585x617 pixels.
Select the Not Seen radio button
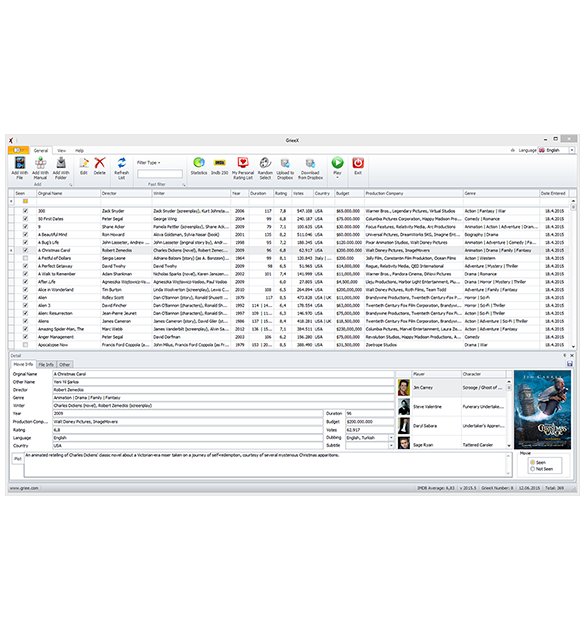click(532, 469)
